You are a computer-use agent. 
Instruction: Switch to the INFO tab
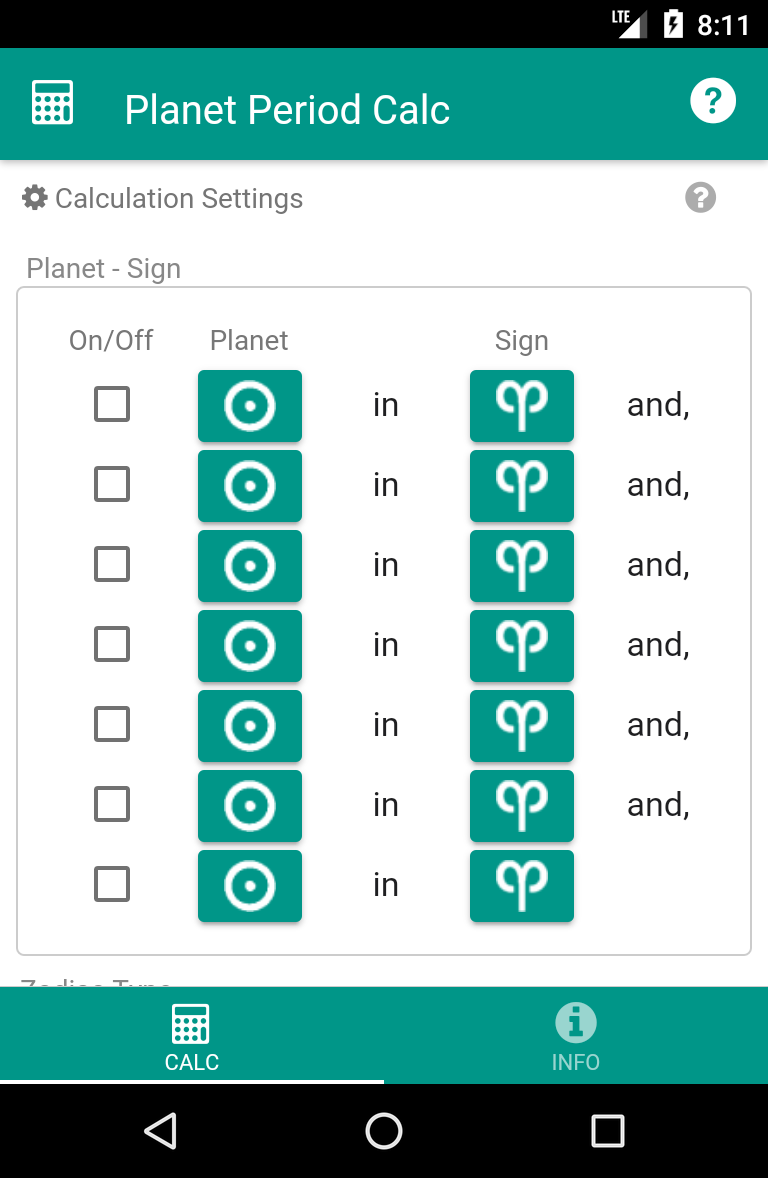coord(575,1034)
